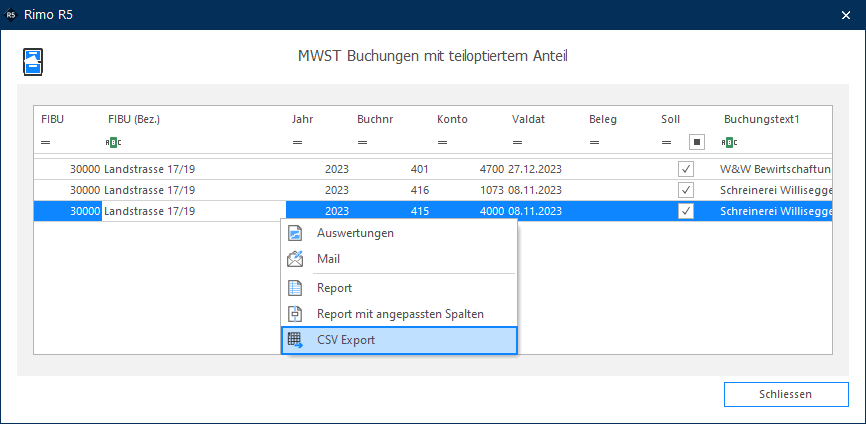This screenshot has height=424, width=866.
Task: Close the Rimo R5 dialog window
Action: (846, 15)
